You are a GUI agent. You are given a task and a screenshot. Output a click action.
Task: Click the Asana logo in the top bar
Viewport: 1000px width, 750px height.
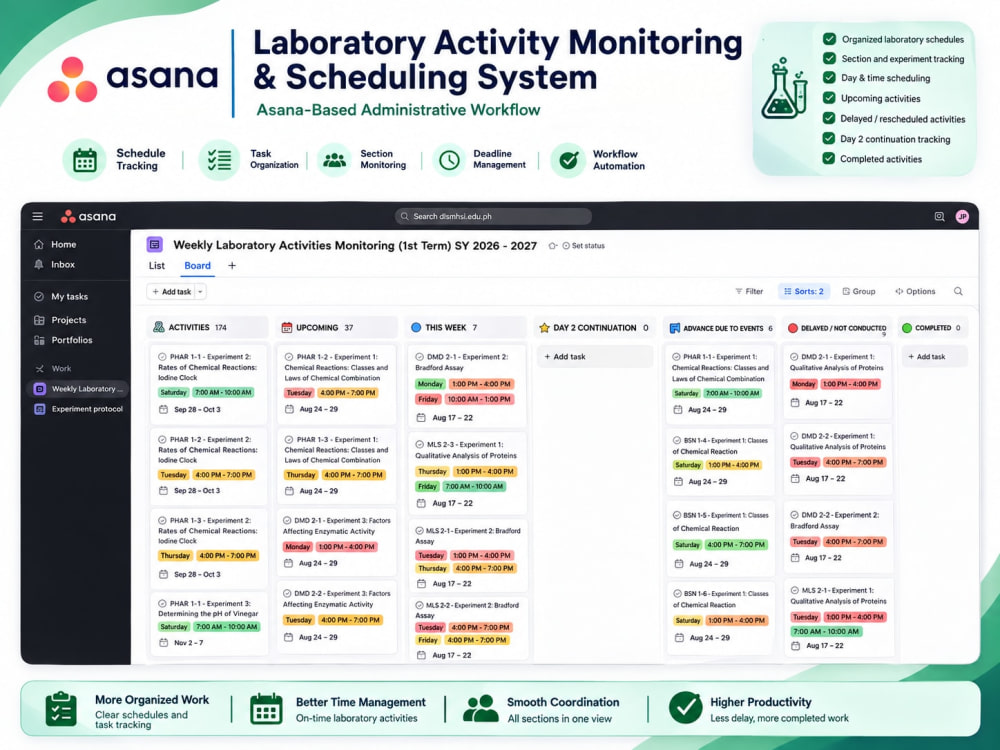[89, 216]
